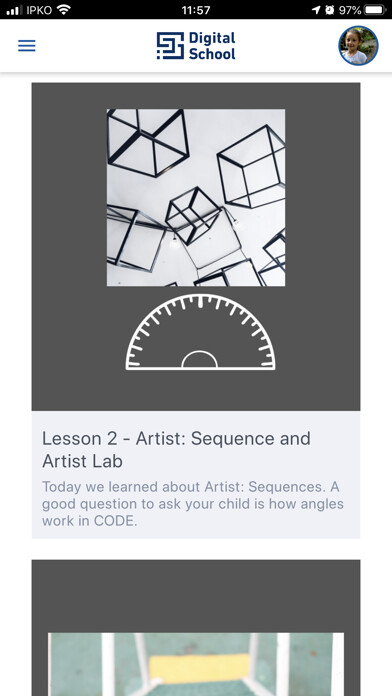Tap the protractor icon in lesson card
This screenshot has width=392, height=696.
click(200, 332)
